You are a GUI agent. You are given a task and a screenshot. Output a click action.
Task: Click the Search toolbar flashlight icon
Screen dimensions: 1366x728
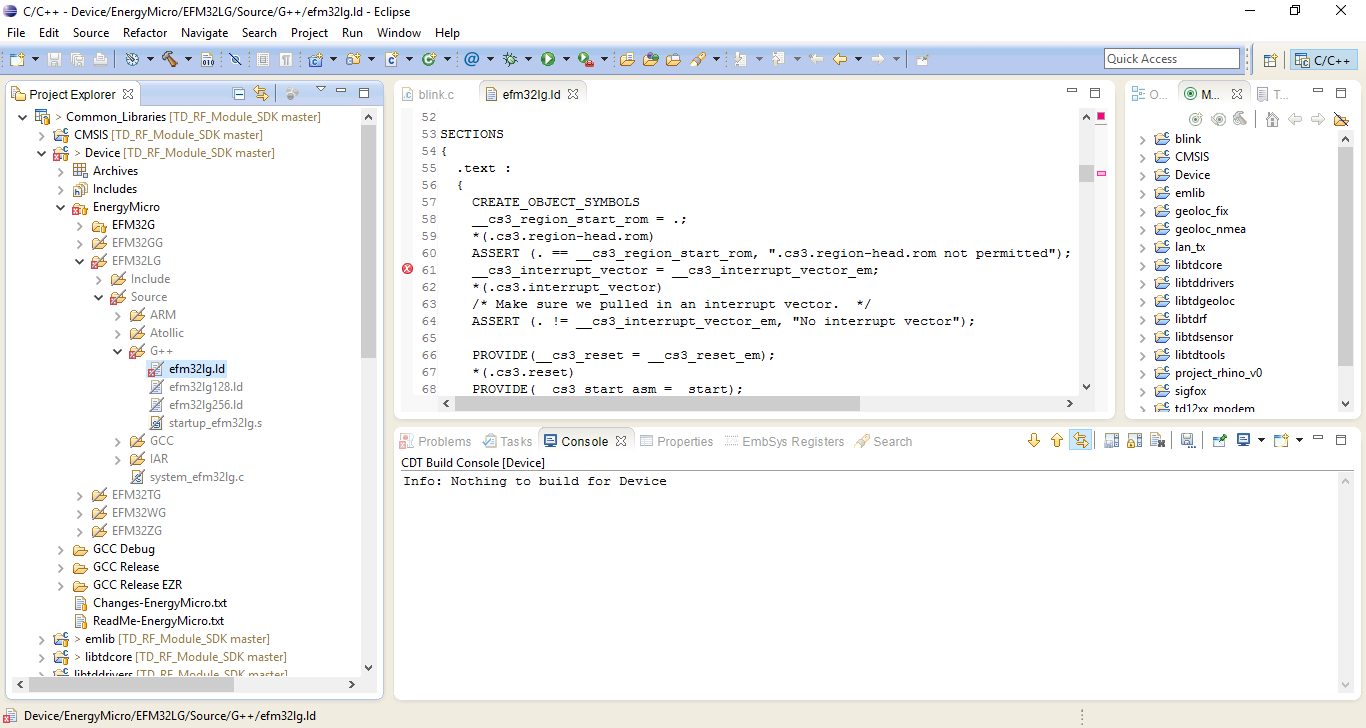699,60
